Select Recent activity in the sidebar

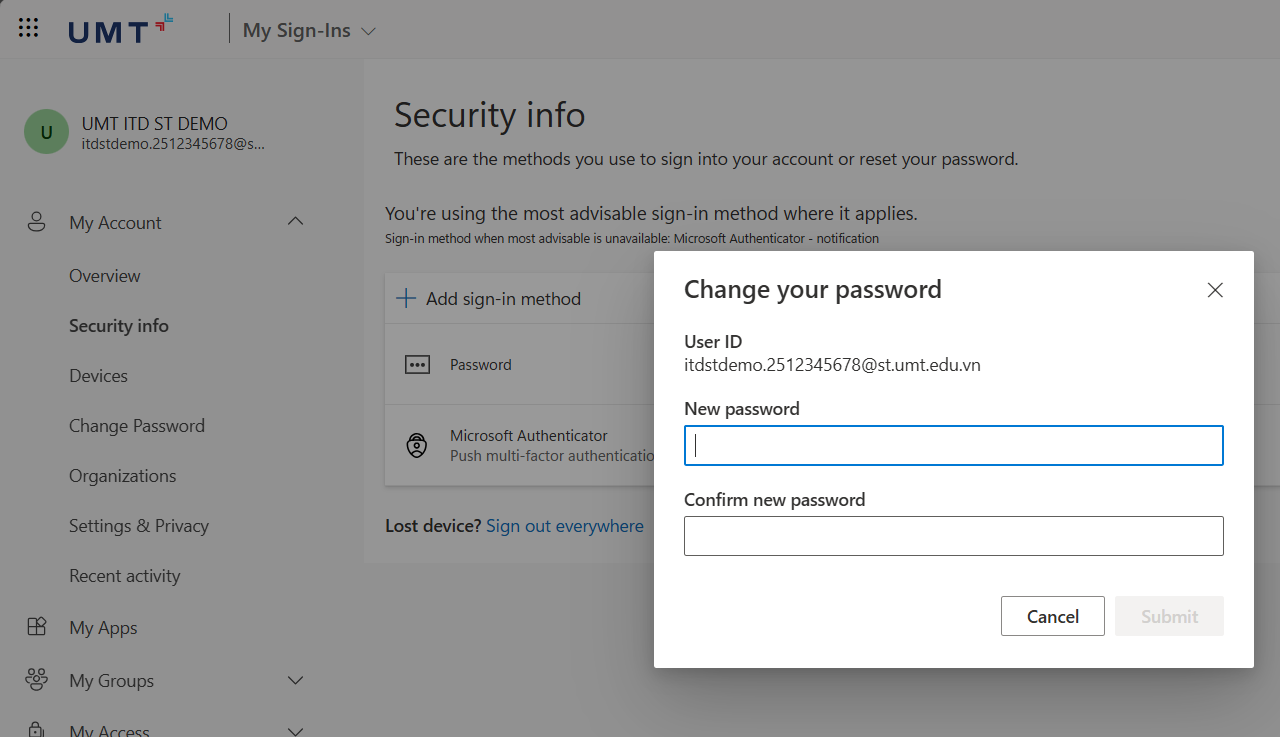point(125,576)
